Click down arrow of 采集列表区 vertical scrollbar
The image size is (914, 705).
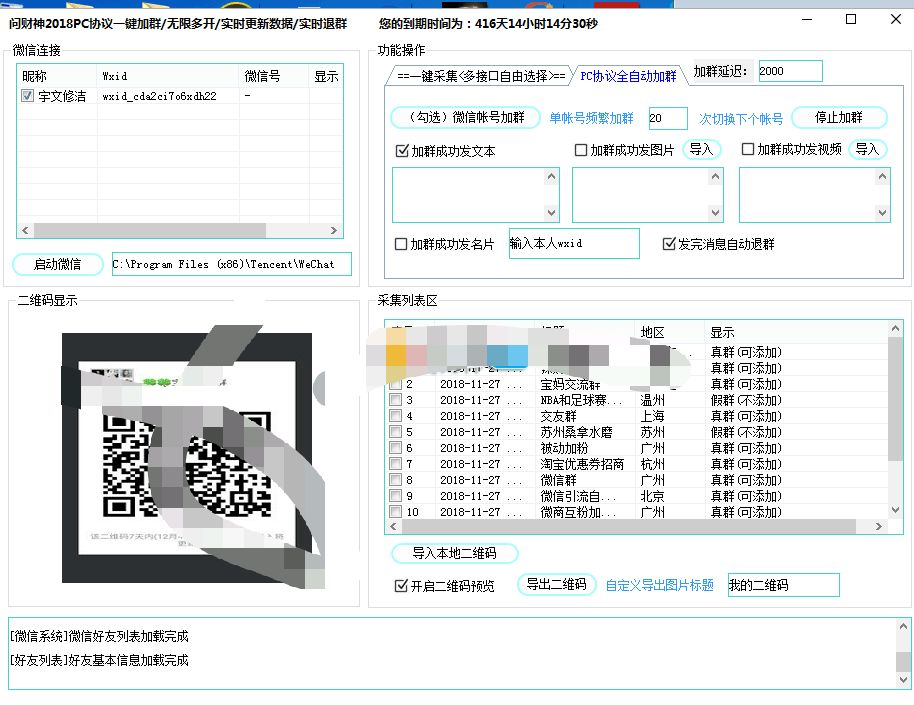[895, 510]
